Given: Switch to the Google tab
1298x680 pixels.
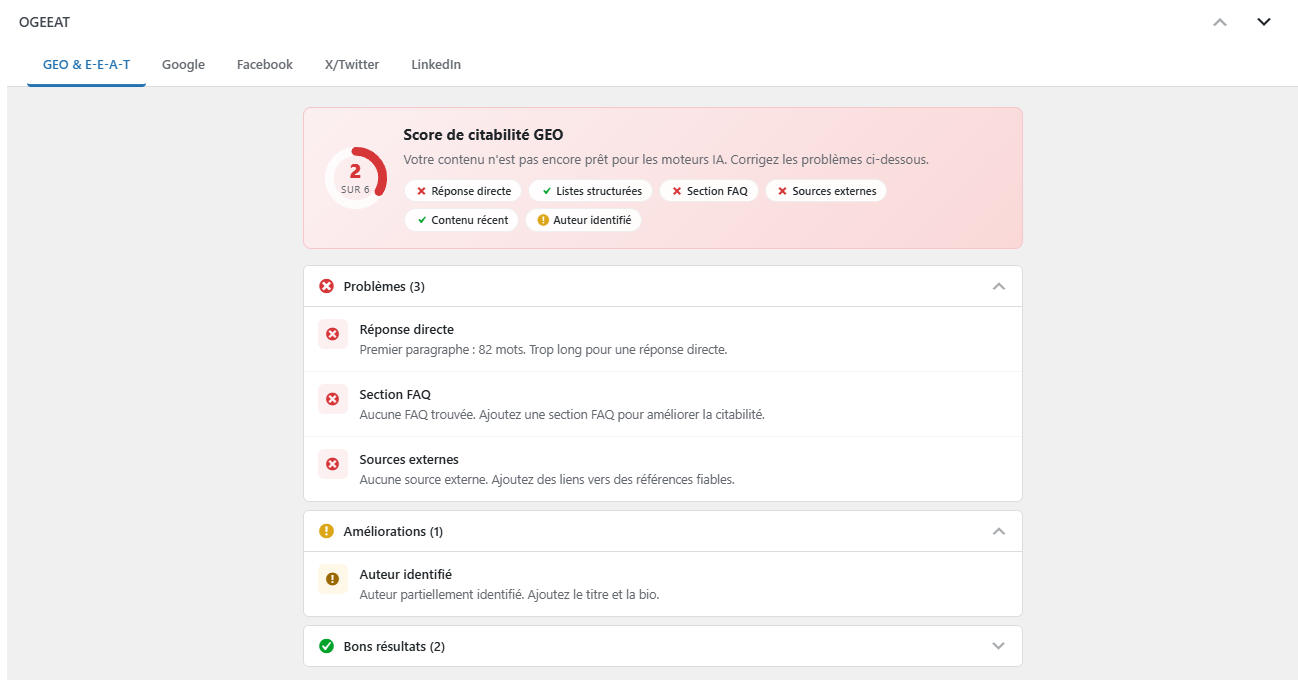Looking at the screenshot, I should (183, 64).
